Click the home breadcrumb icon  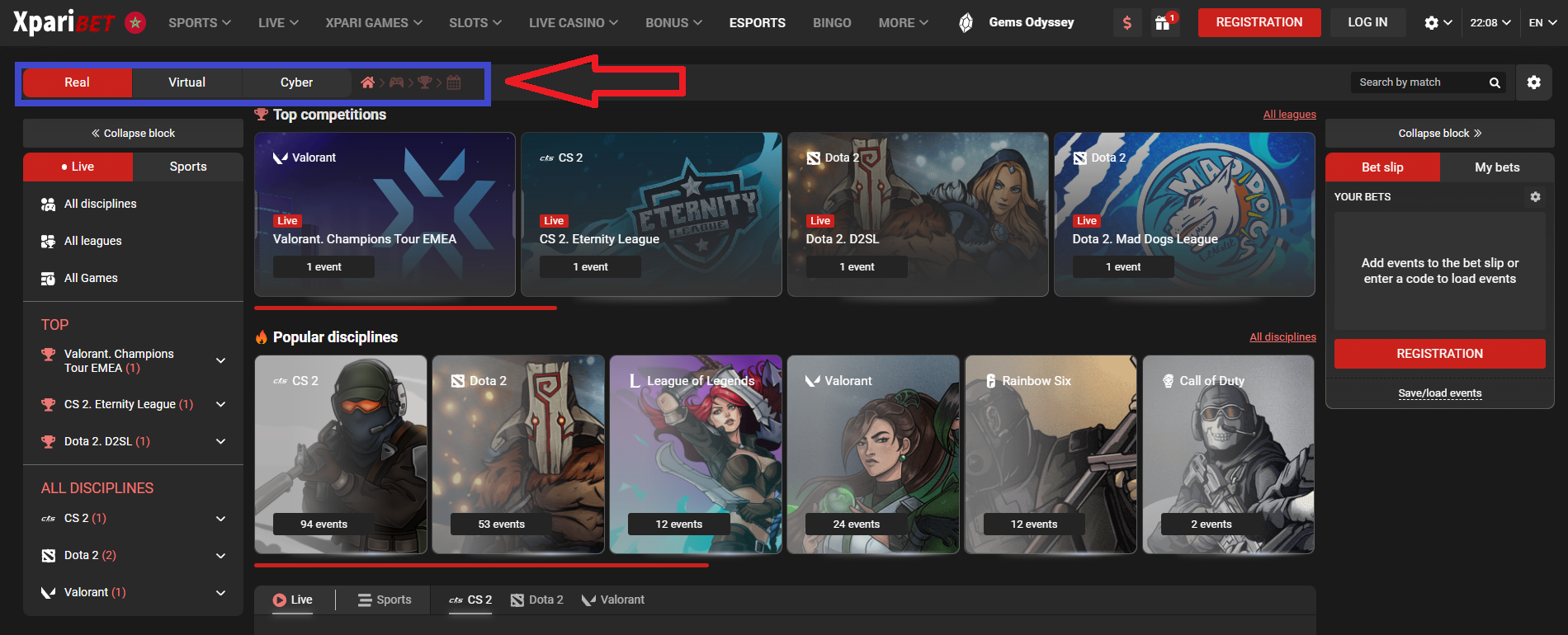368,82
